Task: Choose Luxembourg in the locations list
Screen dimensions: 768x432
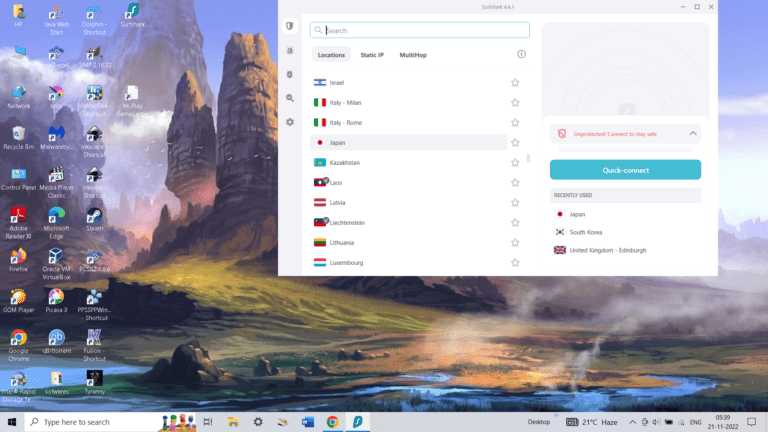Action: click(408, 263)
